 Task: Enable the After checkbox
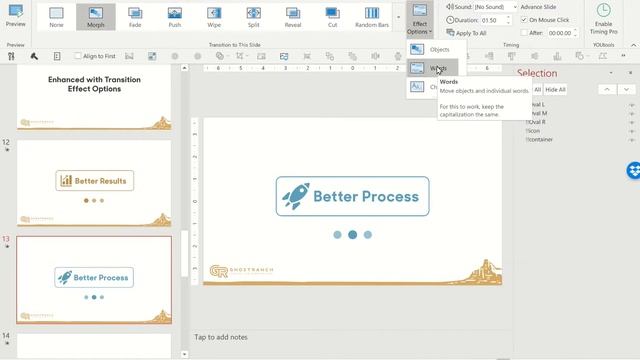point(524,33)
